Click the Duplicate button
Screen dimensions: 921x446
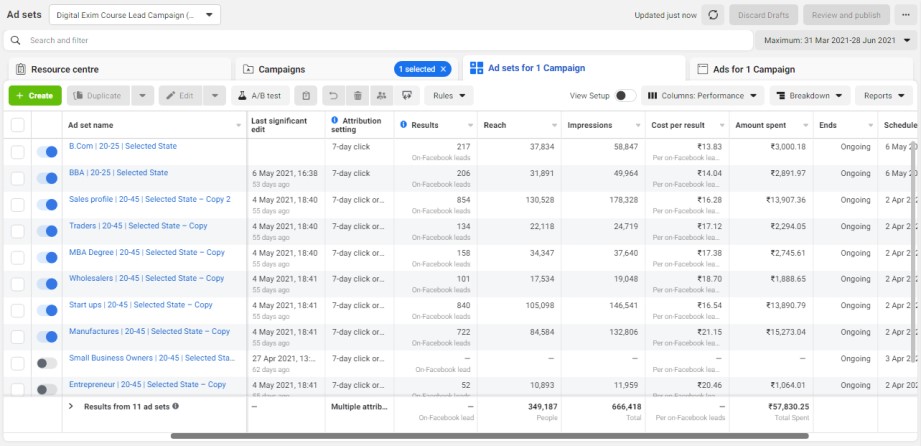(x=99, y=96)
